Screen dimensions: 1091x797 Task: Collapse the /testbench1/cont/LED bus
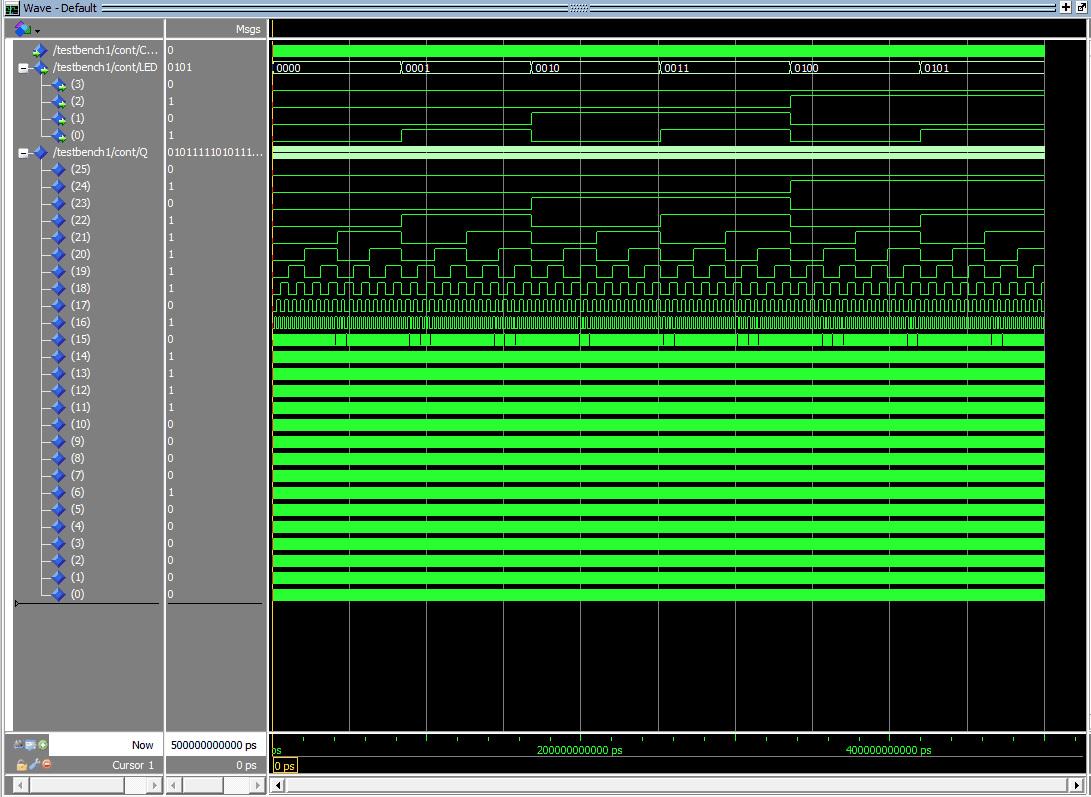(23, 68)
